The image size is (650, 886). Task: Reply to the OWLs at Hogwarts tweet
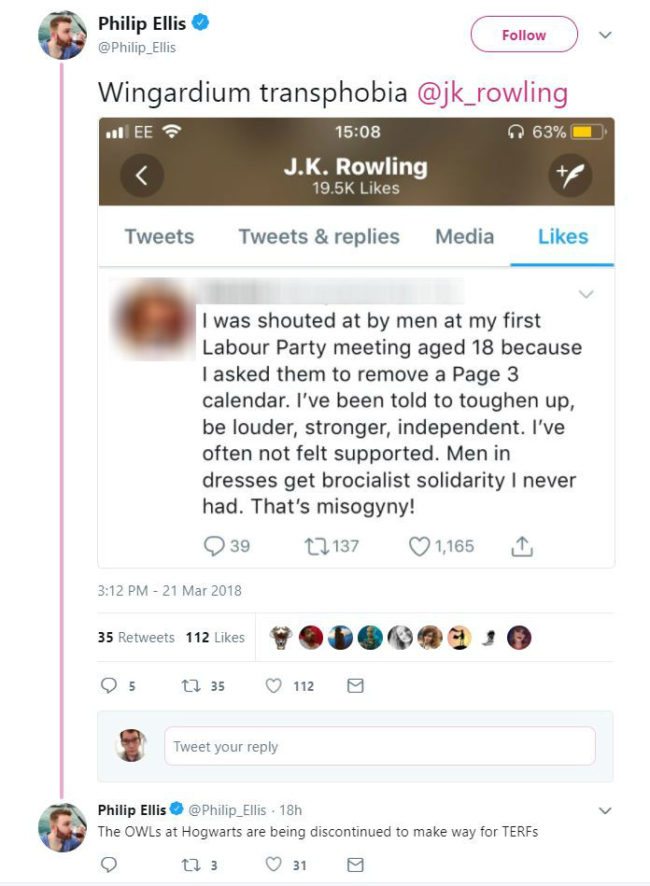(110, 864)
